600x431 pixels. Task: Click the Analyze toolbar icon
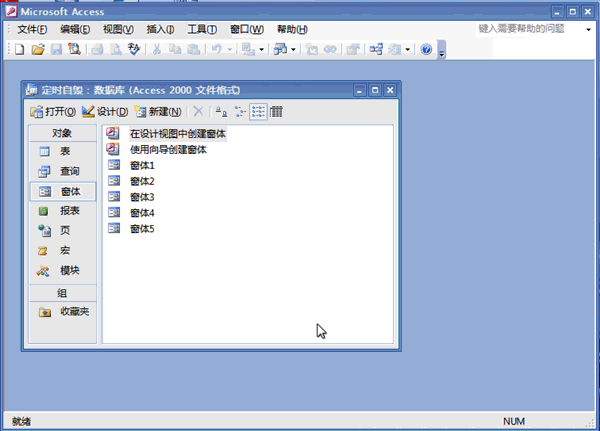pos(280,49)
